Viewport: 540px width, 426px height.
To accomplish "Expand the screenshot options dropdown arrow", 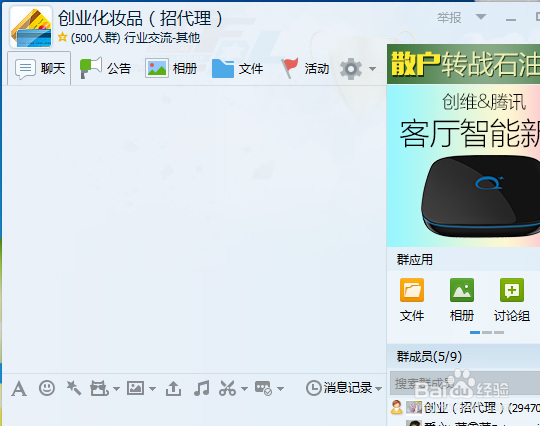I will tap(244, 389).
